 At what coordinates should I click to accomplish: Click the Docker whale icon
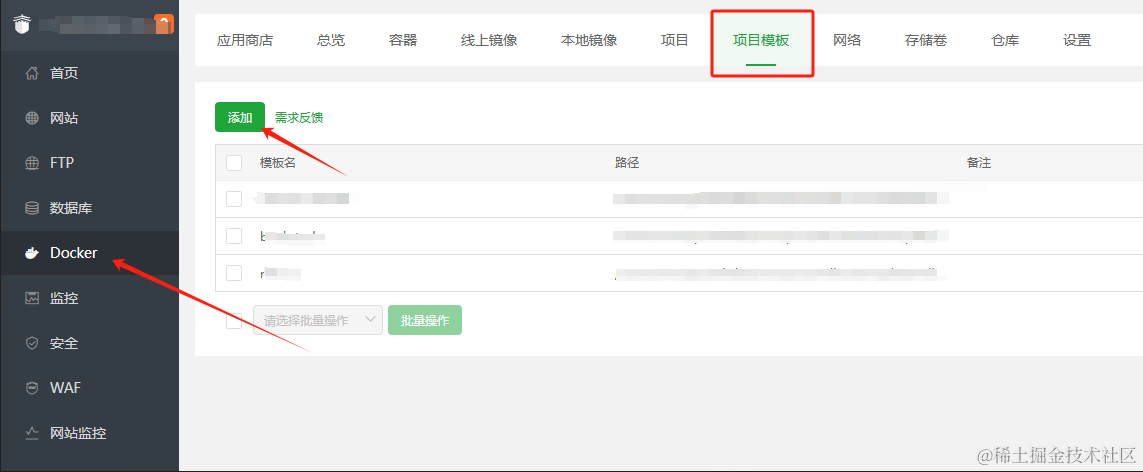point(31,253)
